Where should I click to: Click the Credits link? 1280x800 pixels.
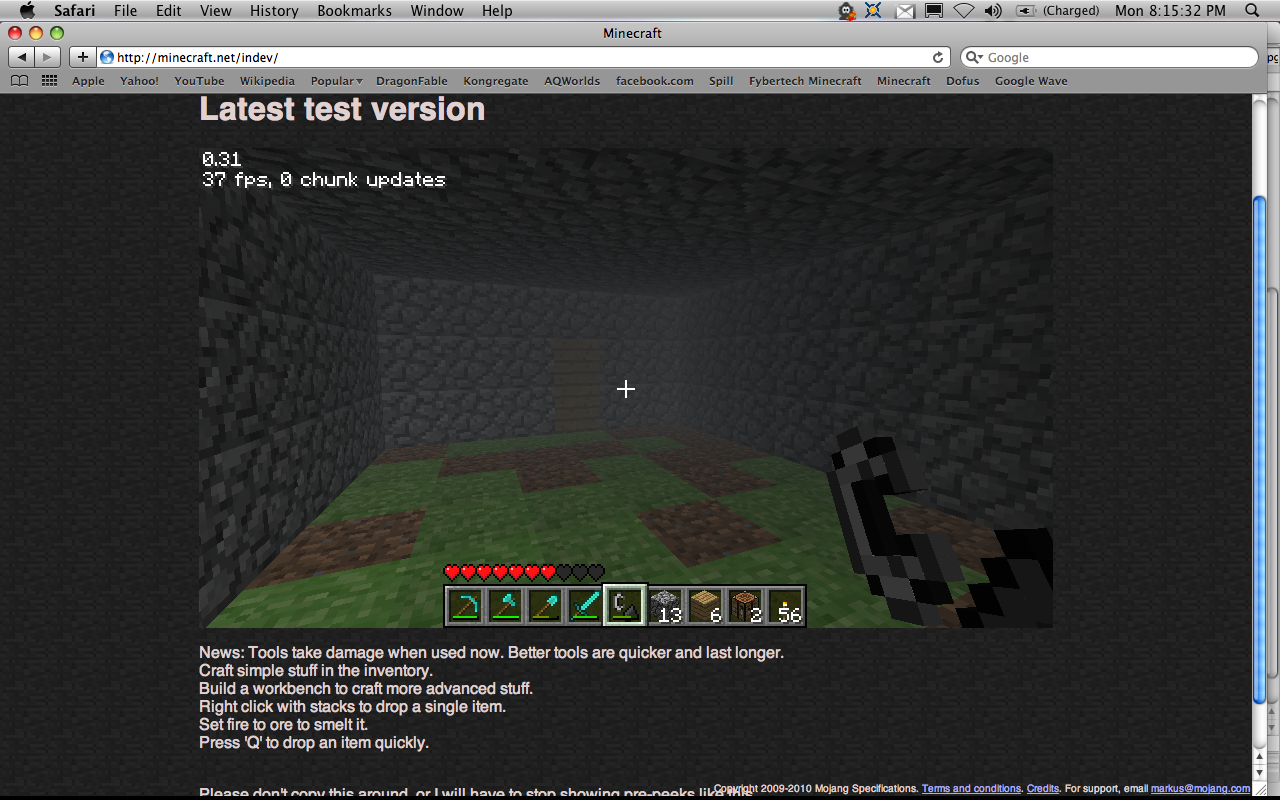point(1043,789)
